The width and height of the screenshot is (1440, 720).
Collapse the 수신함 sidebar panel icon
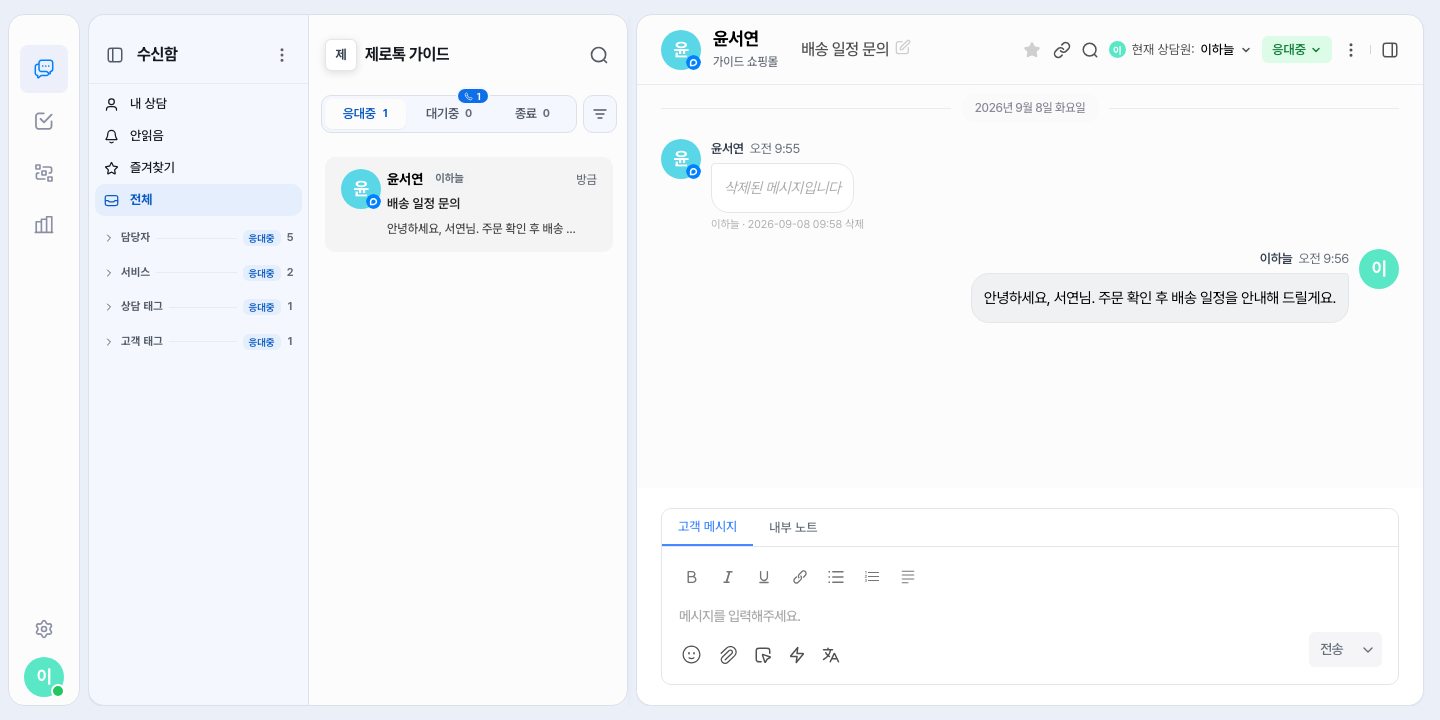[x=115, y=55]
